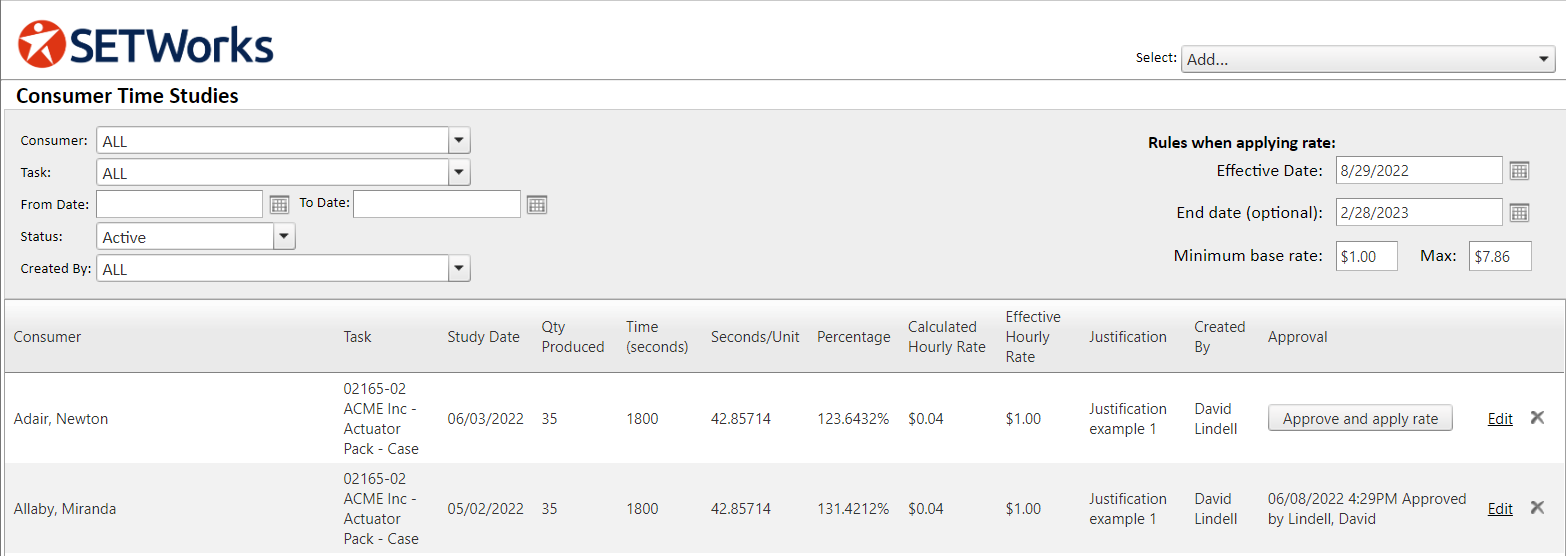The width and height of the screenshot is (1566, 556).
Task: Open the Effective Date calendar picker
Action: pyautogui.click(x=1519, y=171)
